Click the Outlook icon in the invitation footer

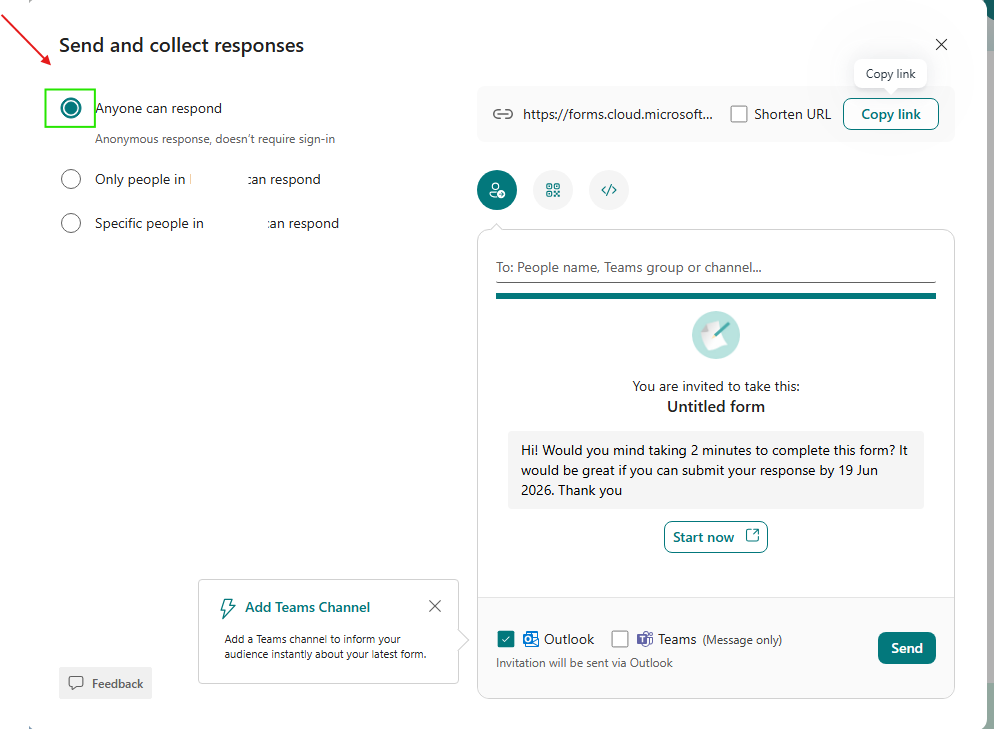[531, 639]
